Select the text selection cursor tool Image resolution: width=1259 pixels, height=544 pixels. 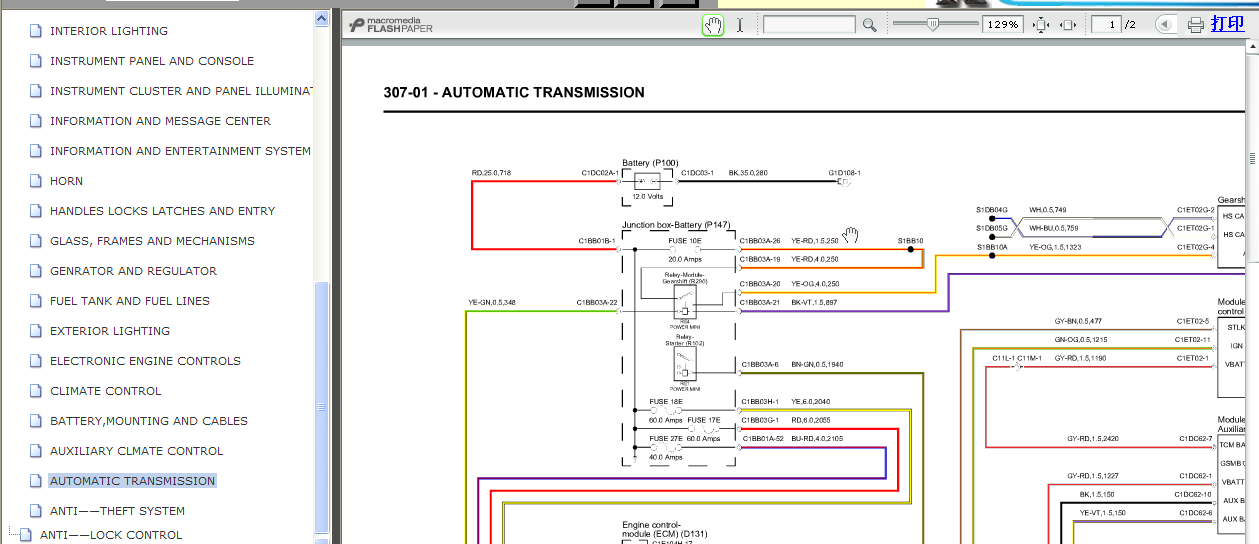pyautogui.click(x=740, y=25)
